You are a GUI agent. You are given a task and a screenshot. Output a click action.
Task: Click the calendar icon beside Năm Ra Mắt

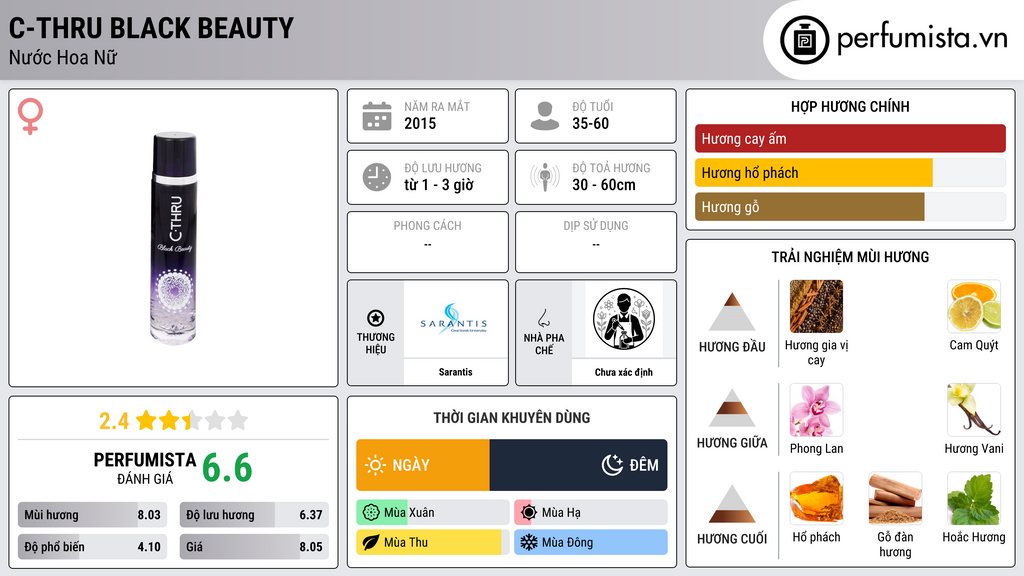pos(377,116)
